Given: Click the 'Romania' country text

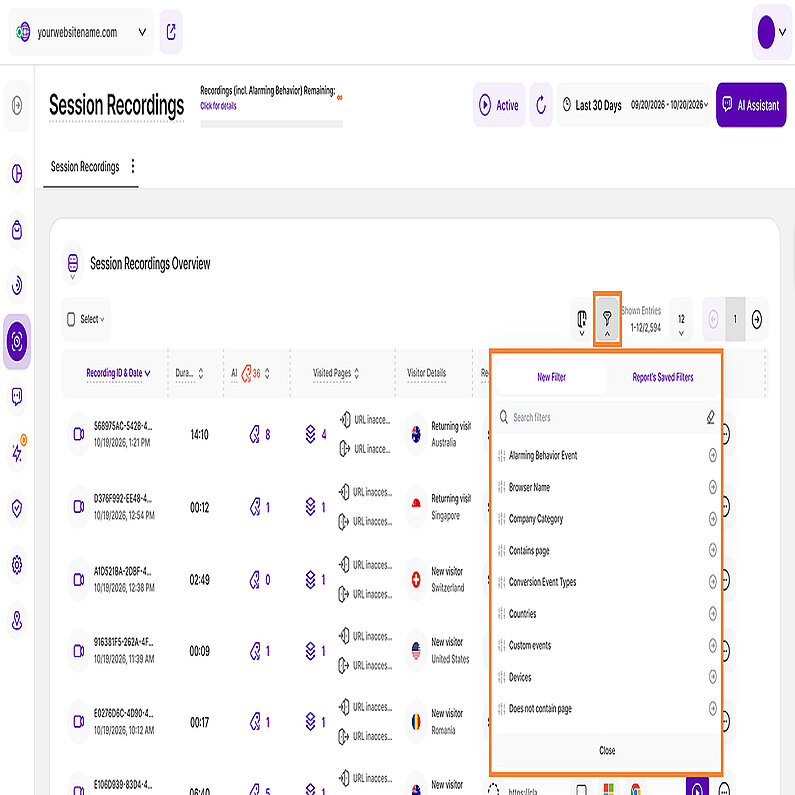Looking at the screenshot, I should click(443, 730).
